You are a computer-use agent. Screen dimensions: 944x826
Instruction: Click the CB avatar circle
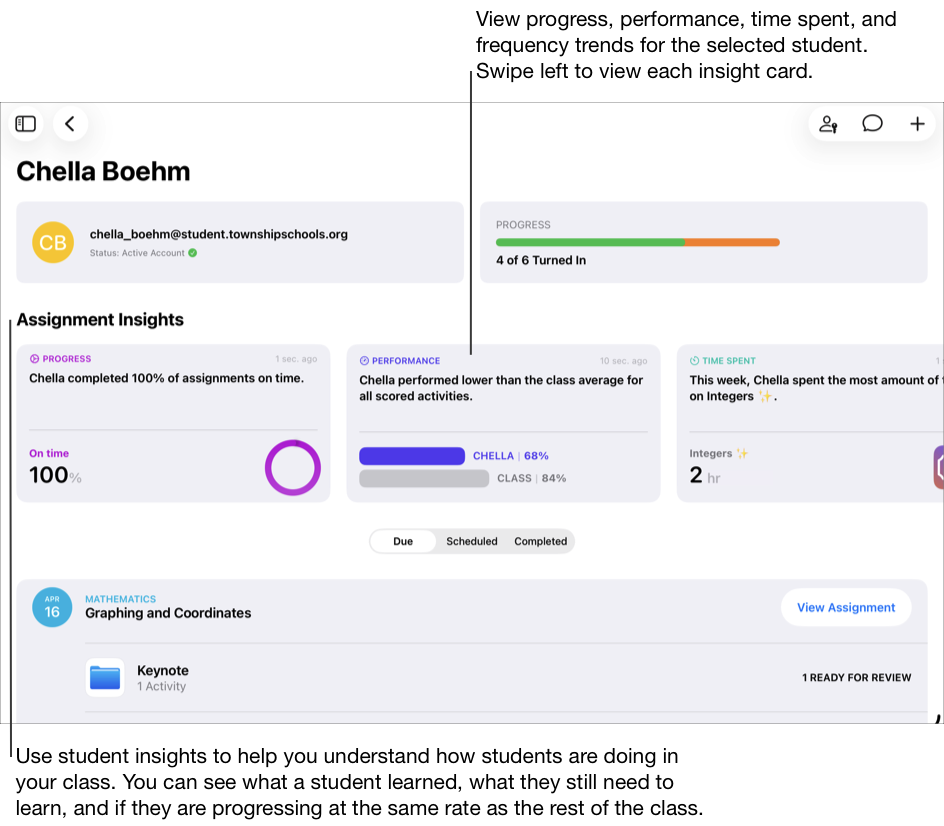(52, 242)
